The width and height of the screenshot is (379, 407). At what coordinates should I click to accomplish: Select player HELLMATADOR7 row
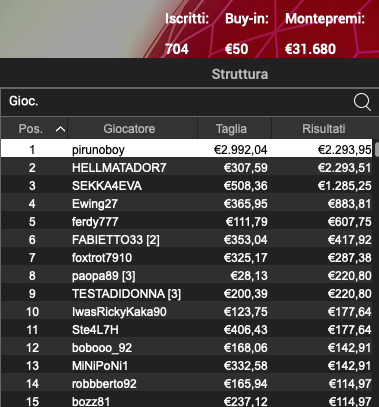(187, 167)
